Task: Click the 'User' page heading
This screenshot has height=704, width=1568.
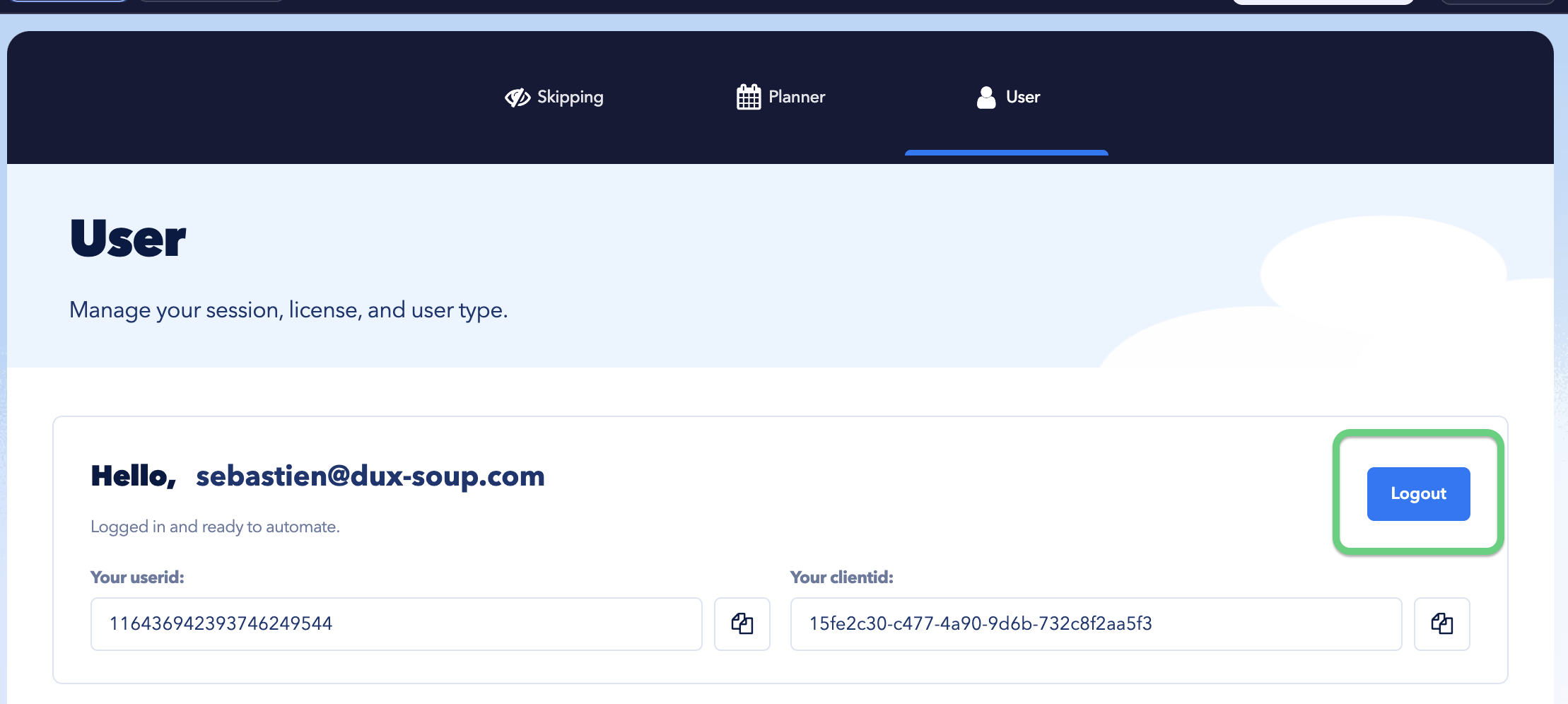Action: pyautogui.click(x=128, y=239)
